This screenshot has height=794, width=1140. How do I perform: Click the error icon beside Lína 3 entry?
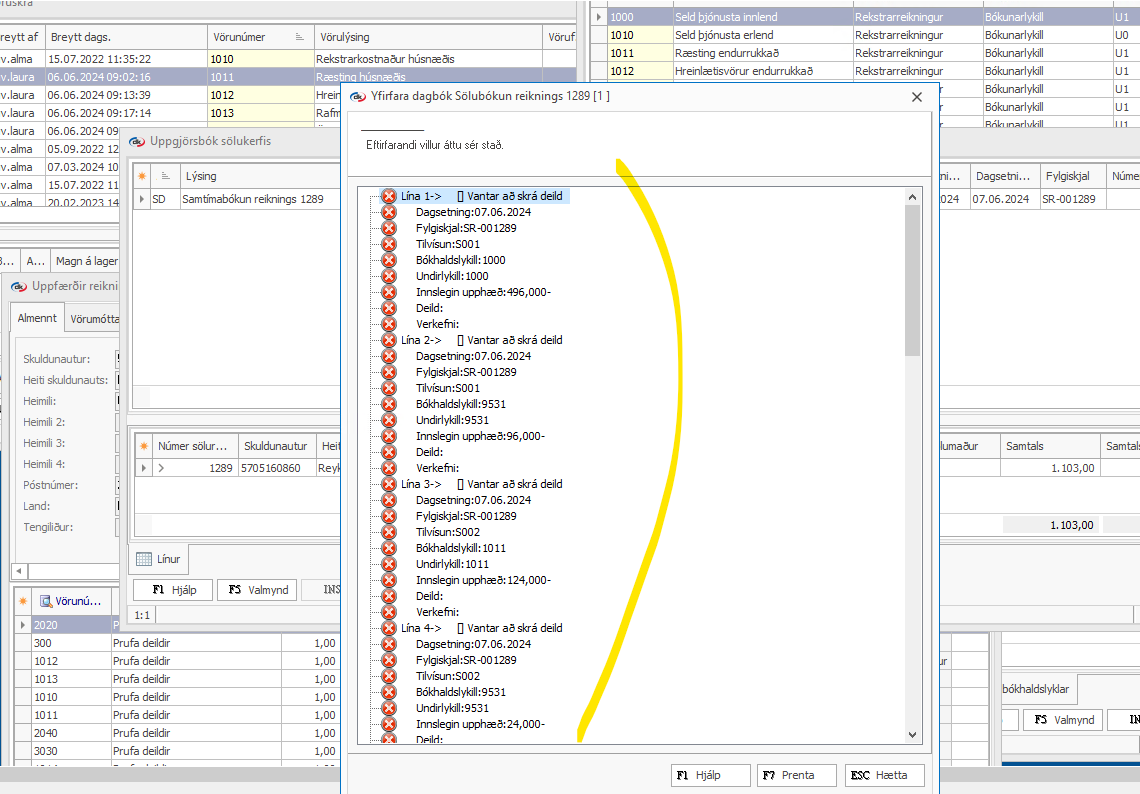pos(389,484)
